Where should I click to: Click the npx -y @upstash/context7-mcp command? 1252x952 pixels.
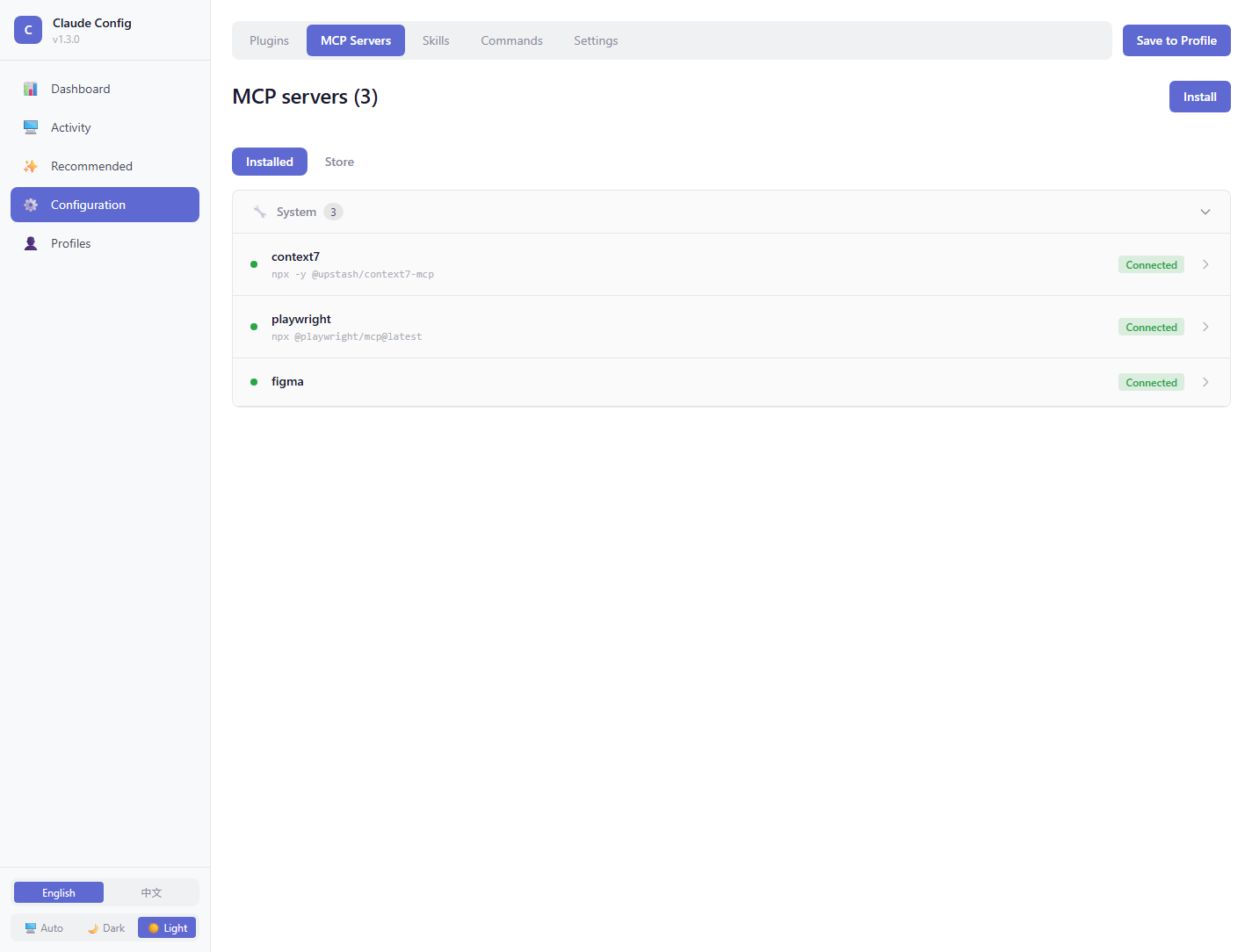352,274
